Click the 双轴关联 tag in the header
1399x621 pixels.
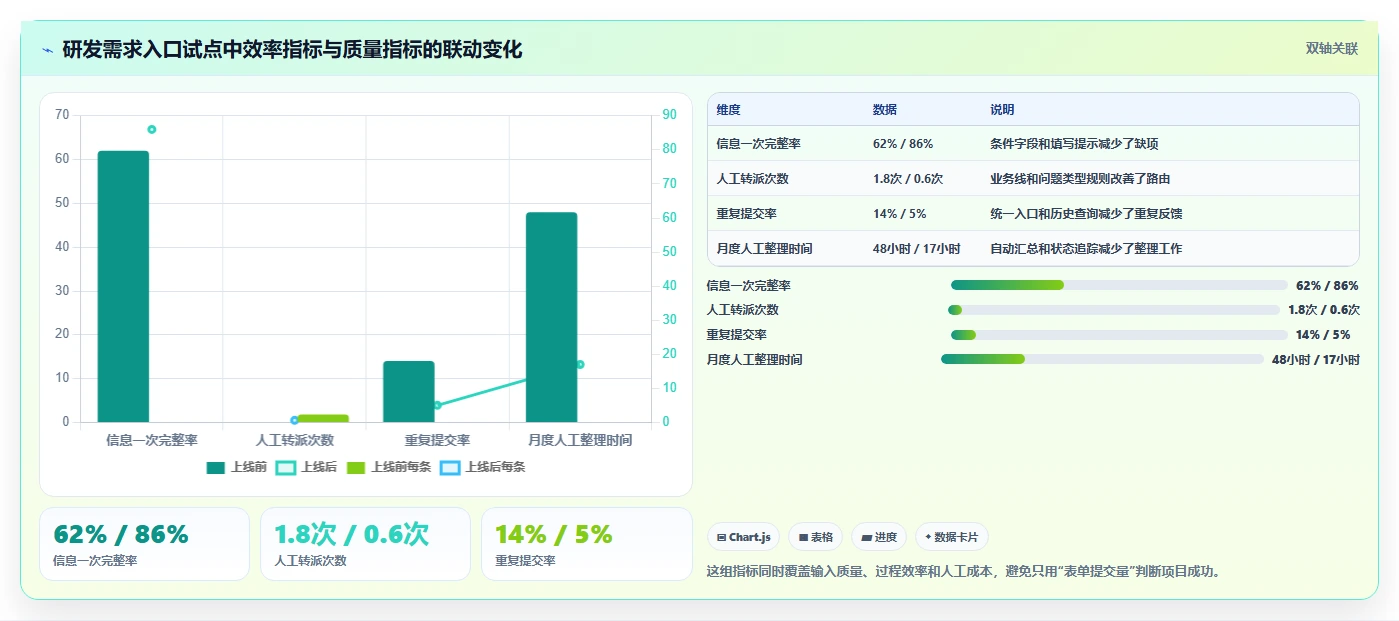click(1331, 48)
